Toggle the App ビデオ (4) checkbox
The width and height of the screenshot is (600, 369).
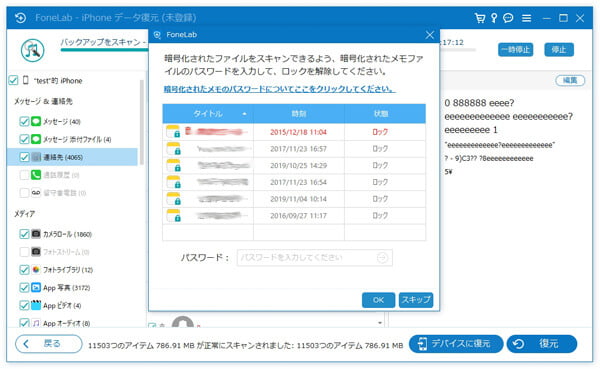[24, 305]
